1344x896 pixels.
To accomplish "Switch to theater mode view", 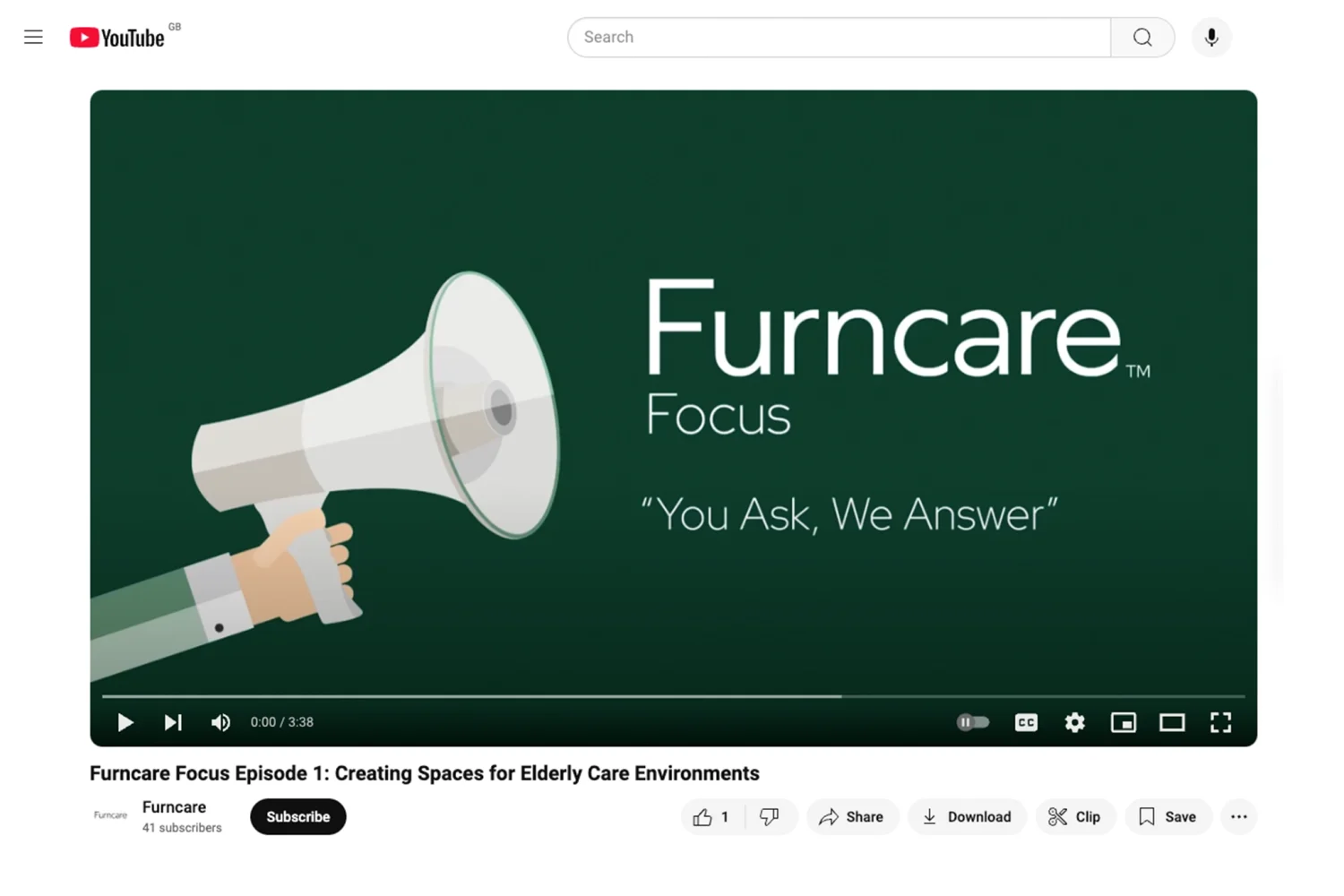I will pos(1172,722).
